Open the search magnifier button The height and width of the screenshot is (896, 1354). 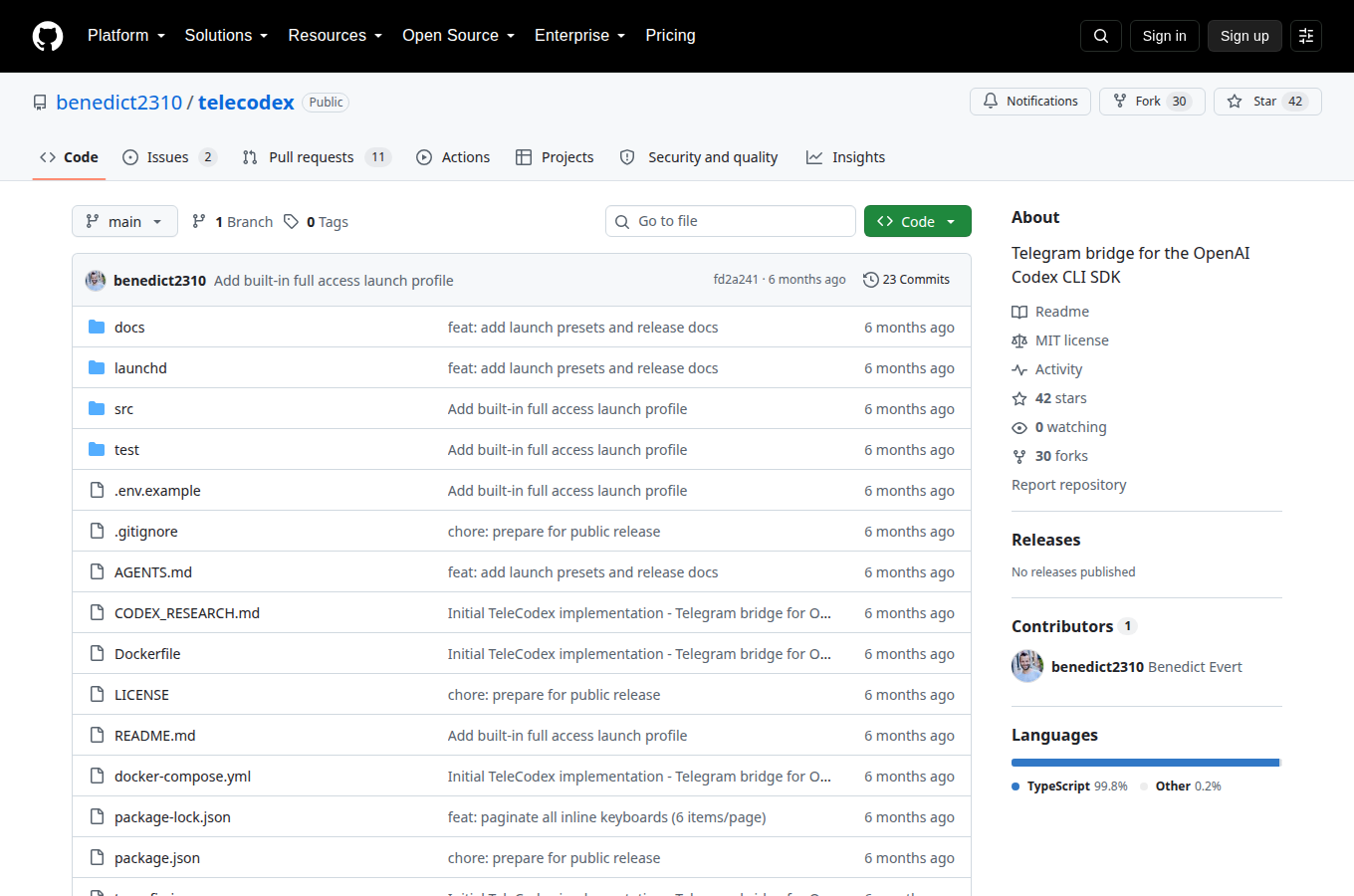pyautogui.click(x=1101, y=36)
